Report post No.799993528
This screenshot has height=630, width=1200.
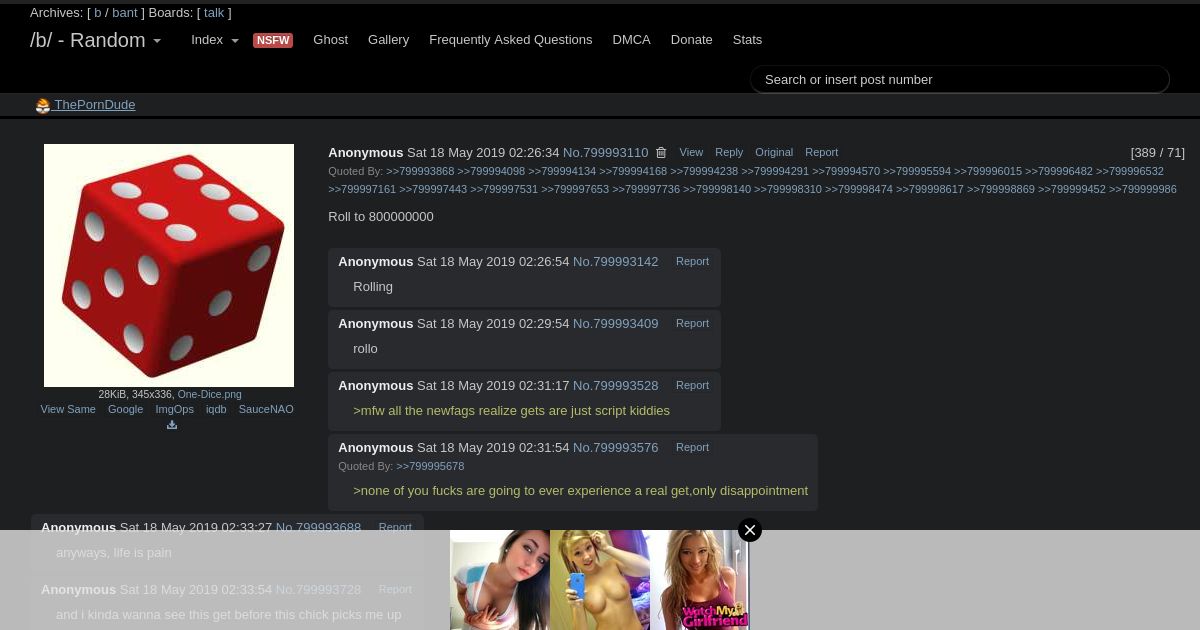tap(692, 386)
